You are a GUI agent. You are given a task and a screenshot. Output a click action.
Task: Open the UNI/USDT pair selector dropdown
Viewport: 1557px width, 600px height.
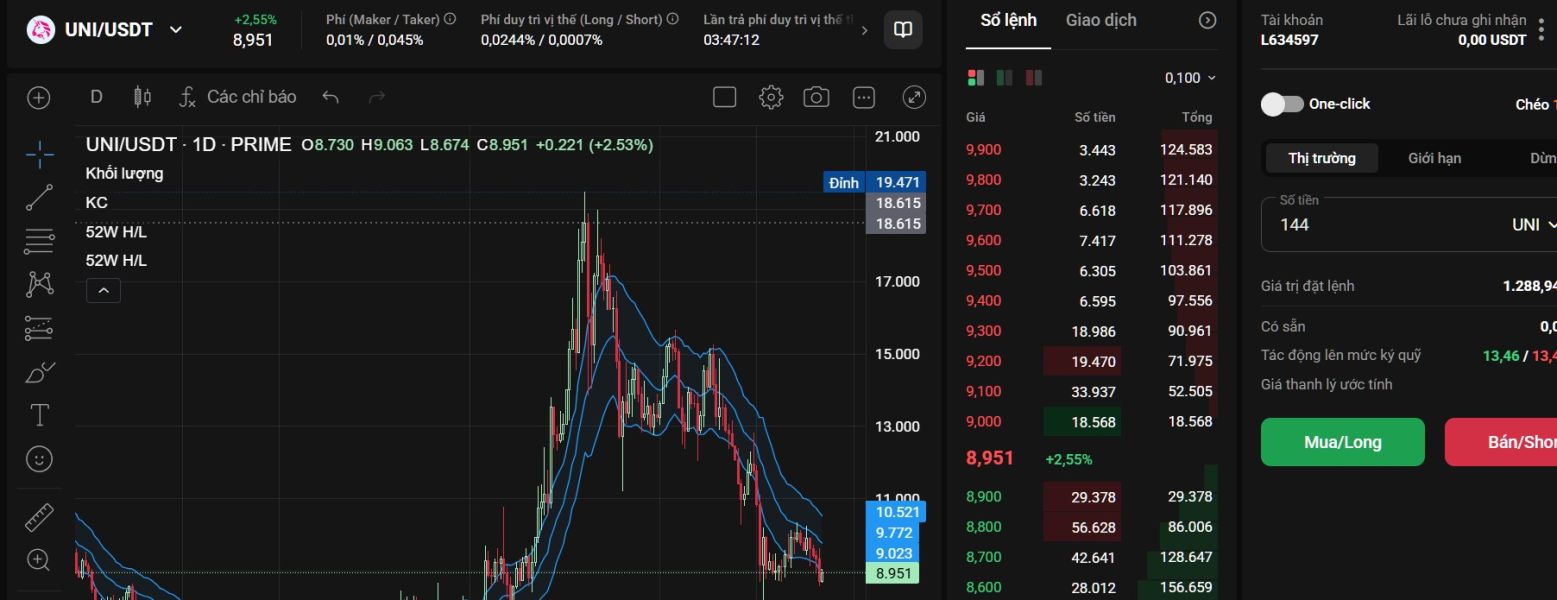click(x=176, y=30)
